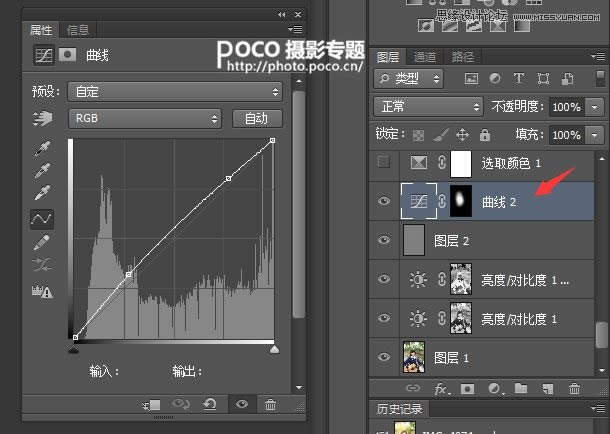Click the 自动 auto button
Screen dimensions: 610x434
click(257, 118)
